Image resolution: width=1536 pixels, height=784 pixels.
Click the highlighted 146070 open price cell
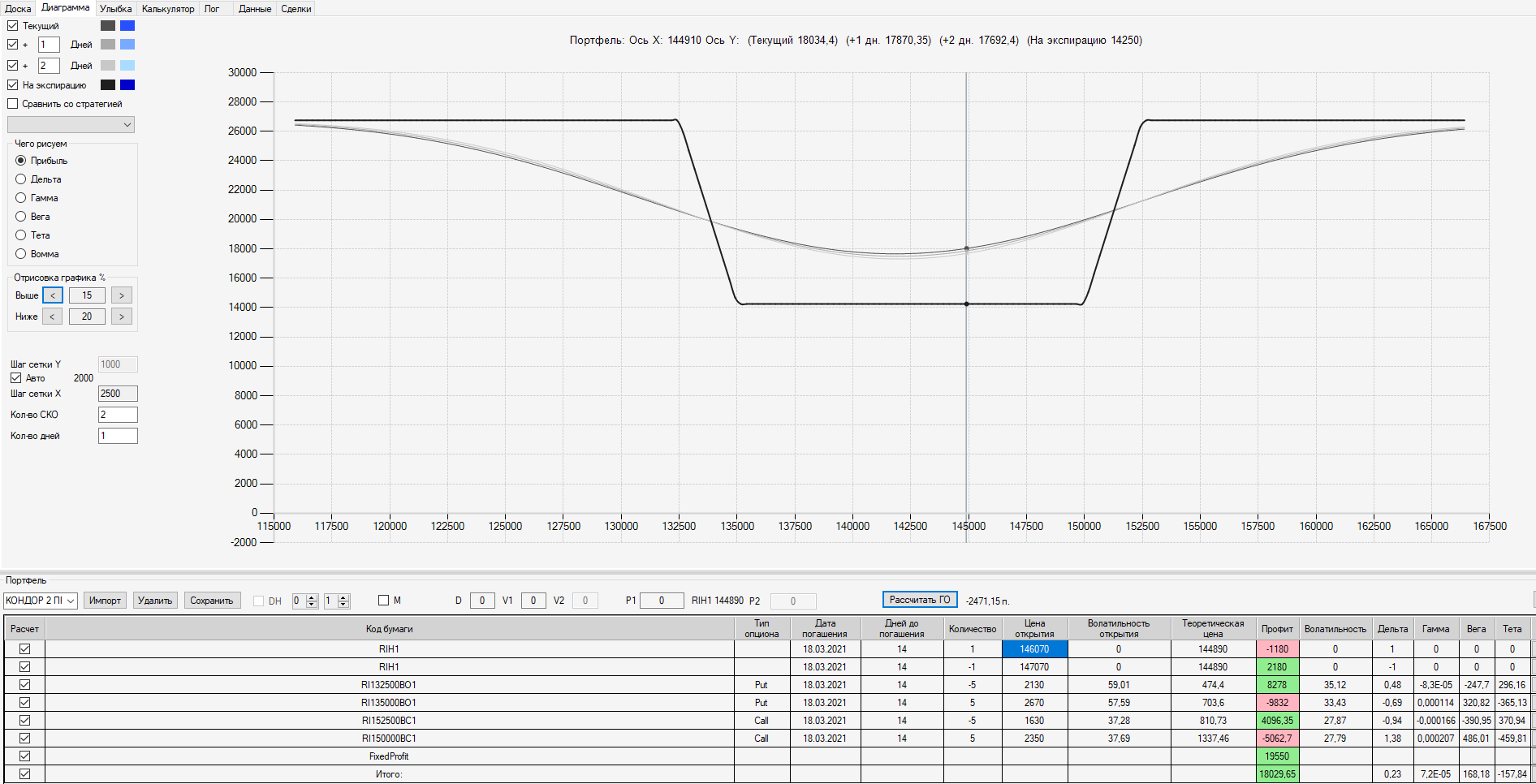(1034, 649)
